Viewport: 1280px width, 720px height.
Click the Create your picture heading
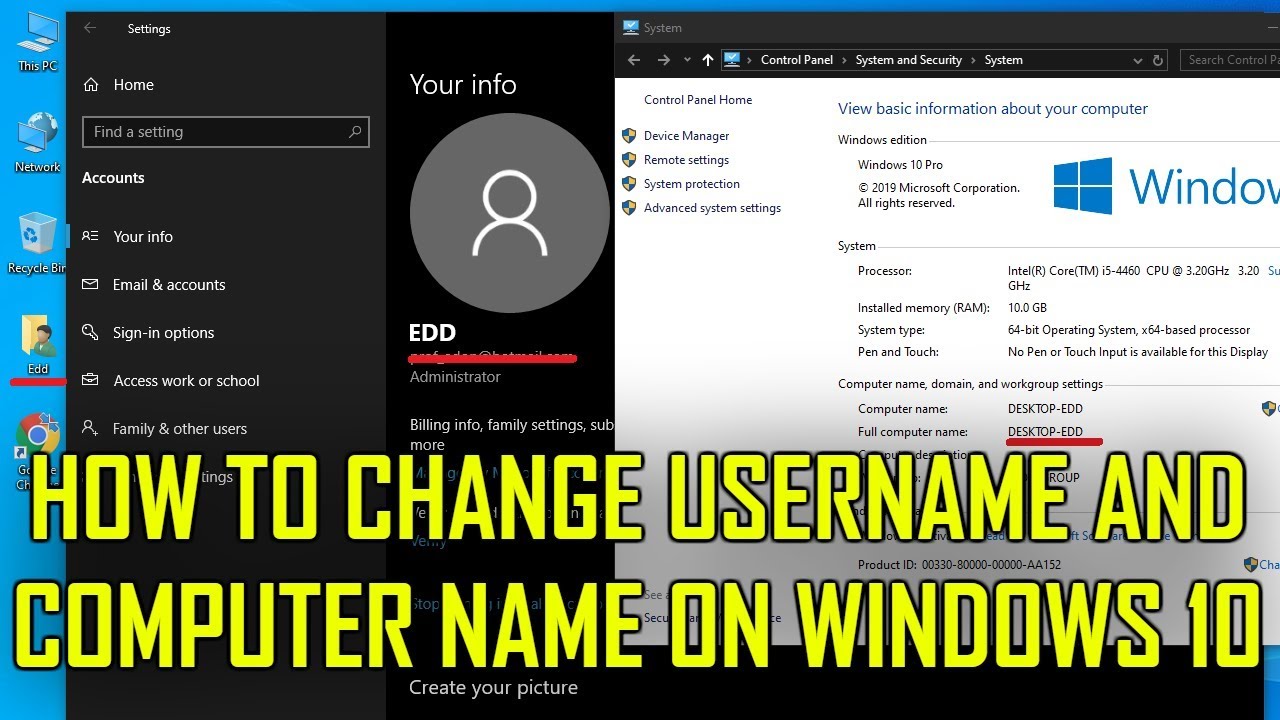pos(493,688)
